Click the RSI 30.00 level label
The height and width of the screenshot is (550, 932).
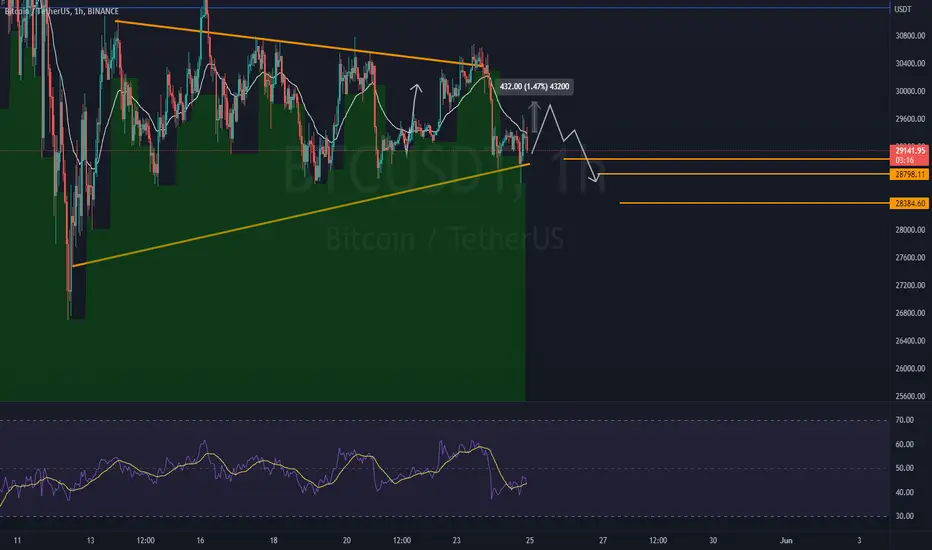905,516
